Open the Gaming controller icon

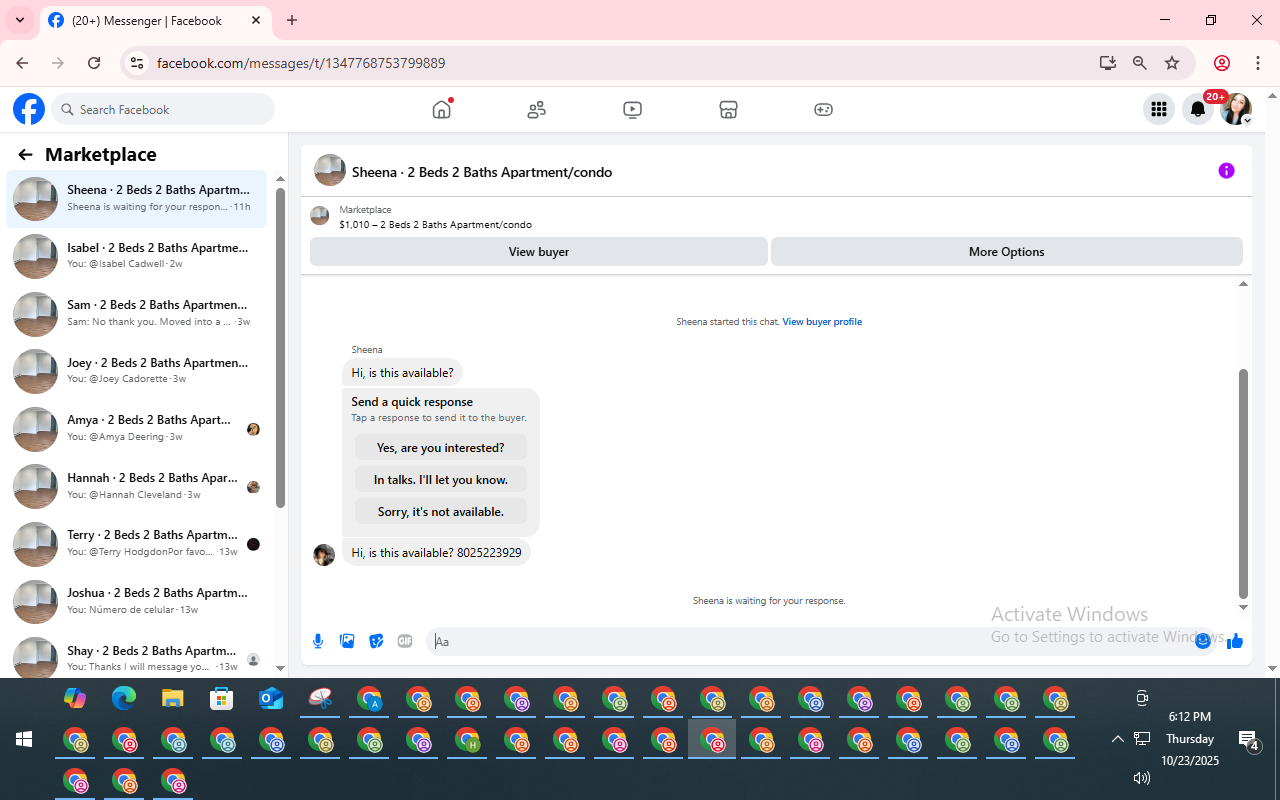click(823, 110)
